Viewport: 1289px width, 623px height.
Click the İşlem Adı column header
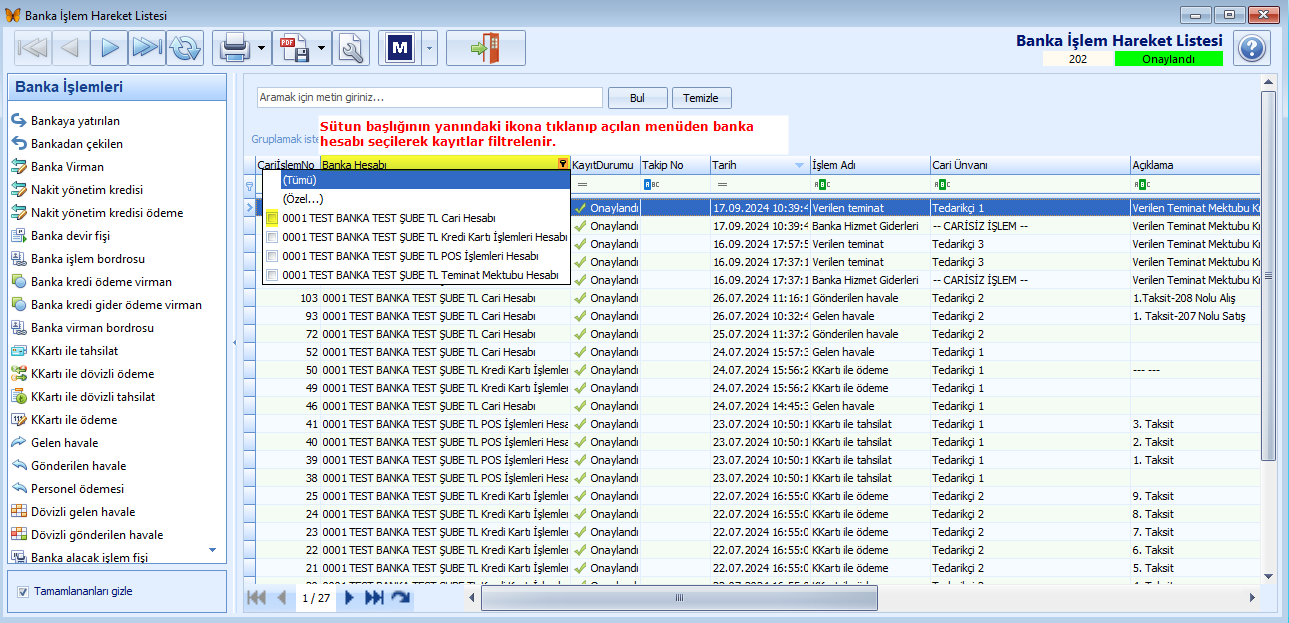tap(870, 165)
